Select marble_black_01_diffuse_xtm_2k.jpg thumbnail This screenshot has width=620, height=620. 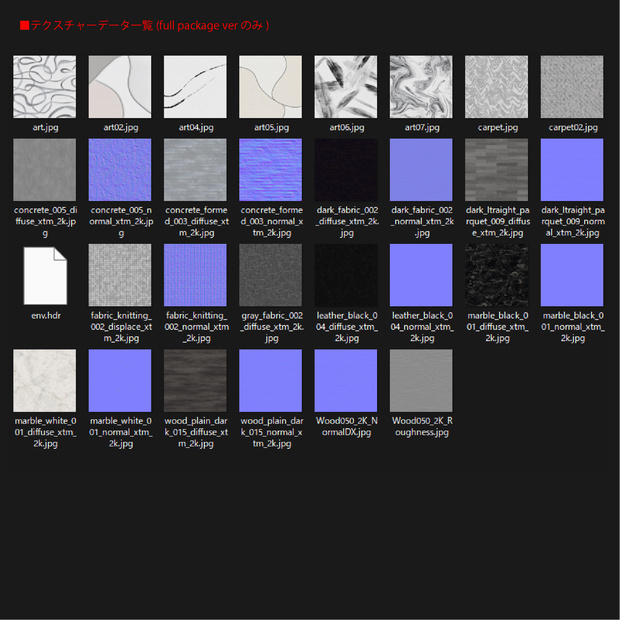tap(496, 275)
